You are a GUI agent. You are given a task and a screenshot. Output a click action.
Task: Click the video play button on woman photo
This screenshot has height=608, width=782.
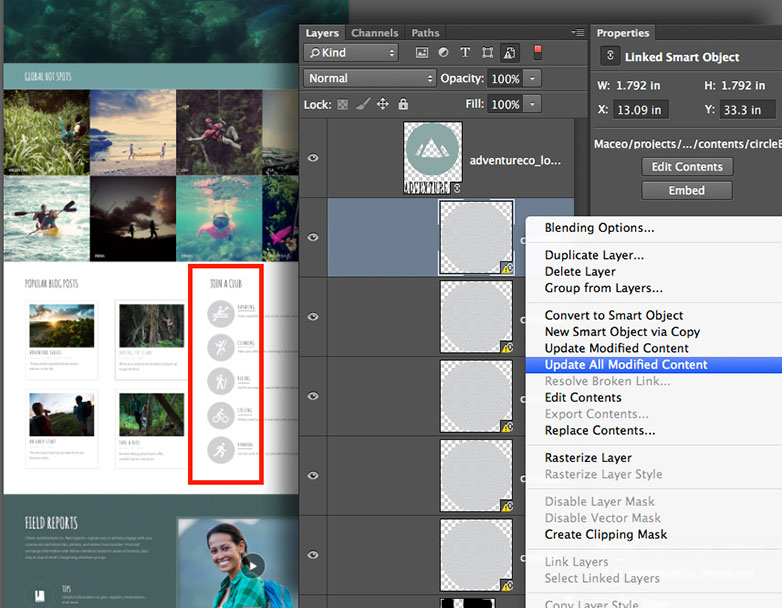(x=253, y=566)
